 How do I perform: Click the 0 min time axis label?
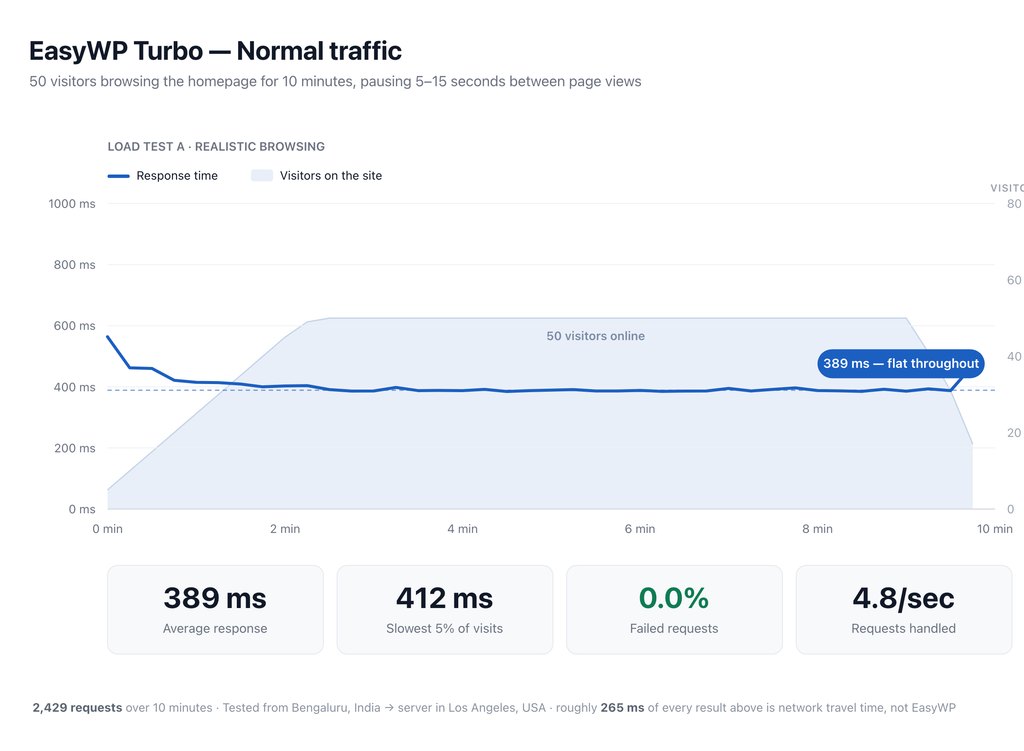(108, 529)
